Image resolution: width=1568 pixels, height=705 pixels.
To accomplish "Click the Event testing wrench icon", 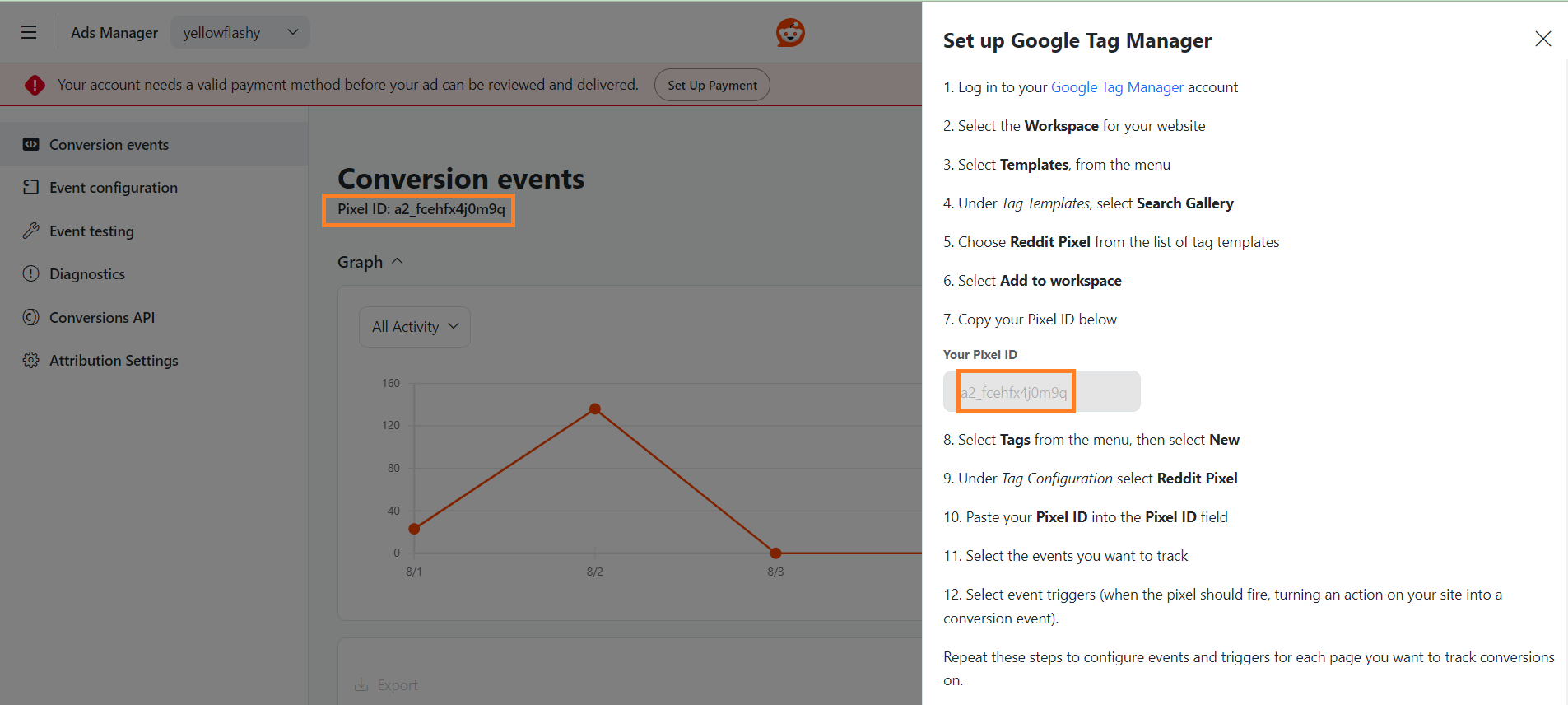I will pyautogui.click(x=31, y=231).
